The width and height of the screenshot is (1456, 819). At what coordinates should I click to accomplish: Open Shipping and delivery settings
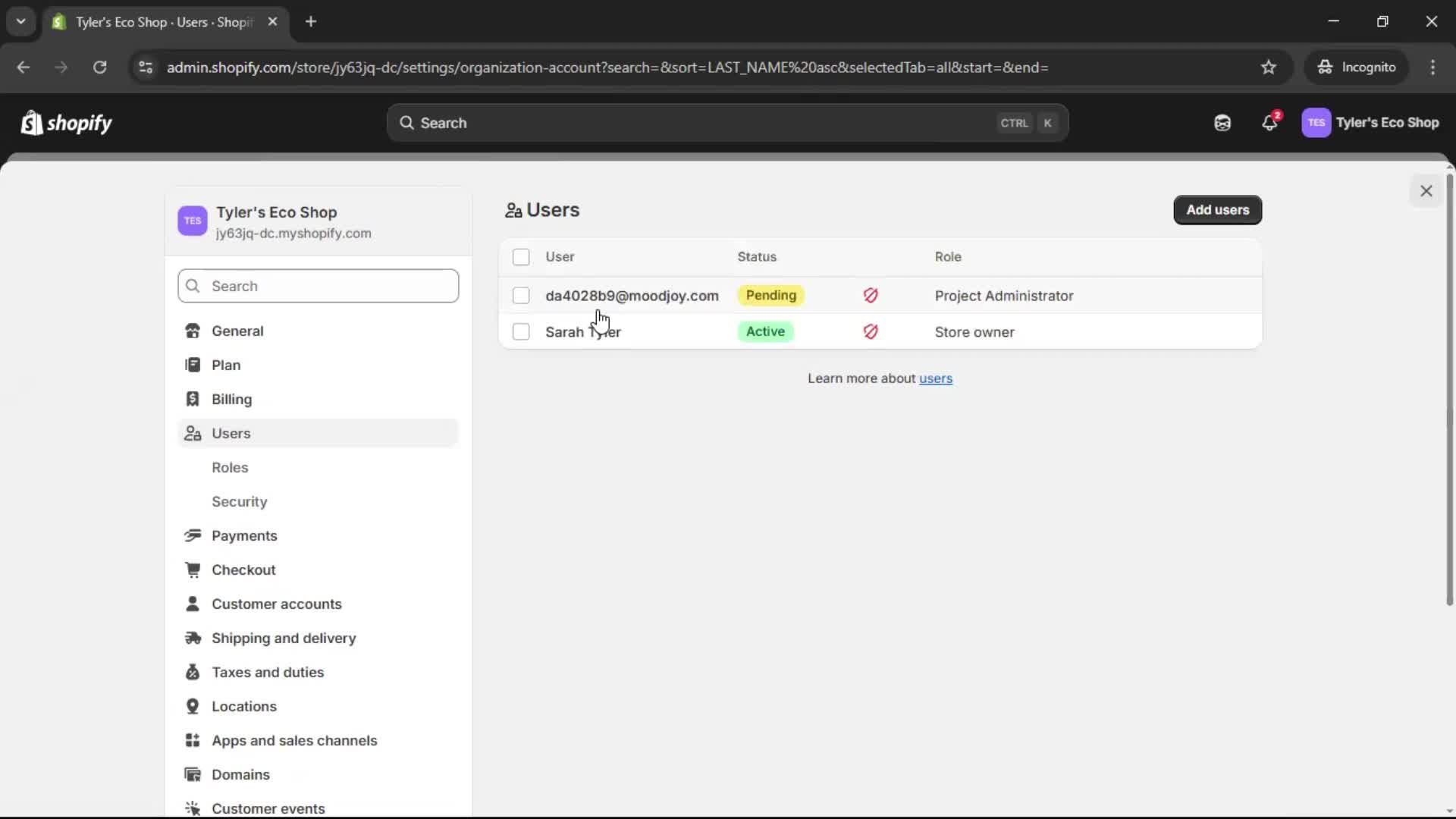pos(283,638)
